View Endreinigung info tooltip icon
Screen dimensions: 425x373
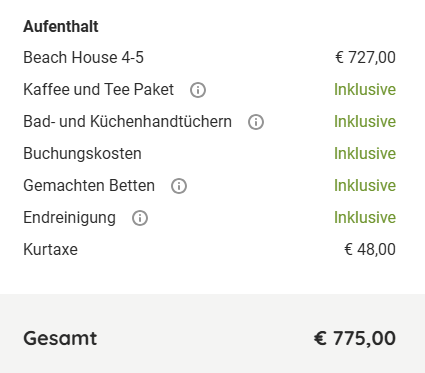pyautogui.click(x=140, y=218)
